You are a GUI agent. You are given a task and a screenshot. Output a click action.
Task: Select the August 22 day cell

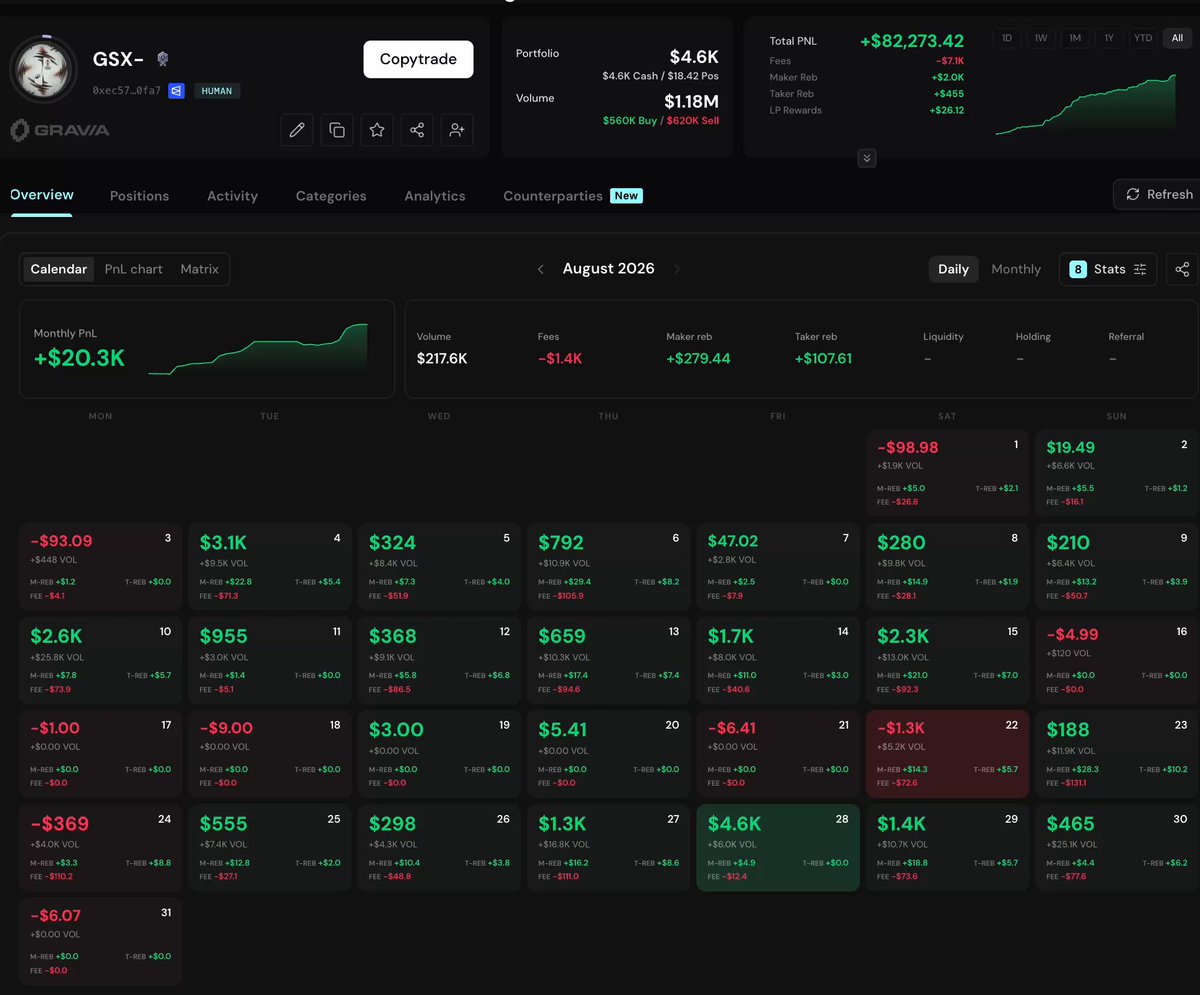[x=947, y=753]
